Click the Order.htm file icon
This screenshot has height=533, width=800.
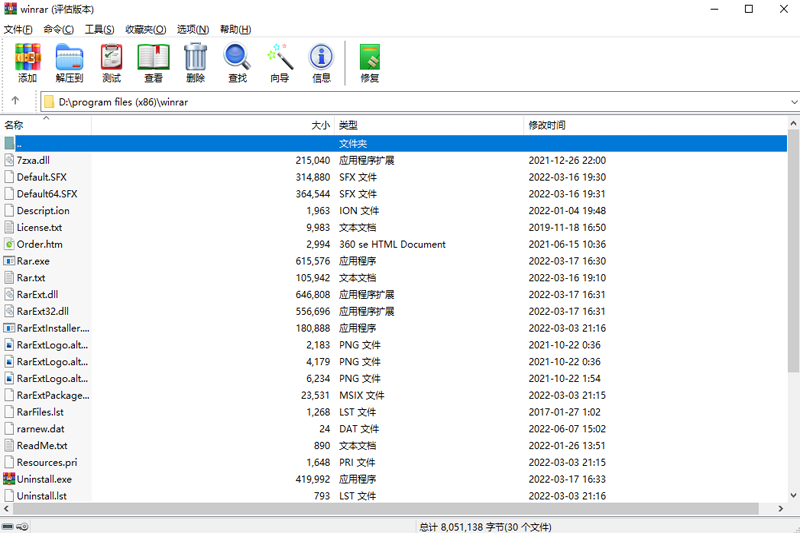tap(9, 244)
